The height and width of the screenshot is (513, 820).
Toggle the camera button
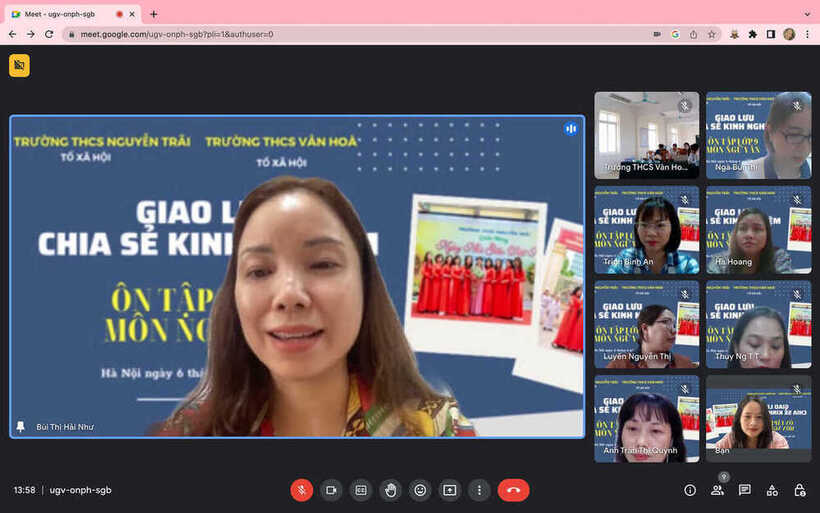[x=331, y=490]
